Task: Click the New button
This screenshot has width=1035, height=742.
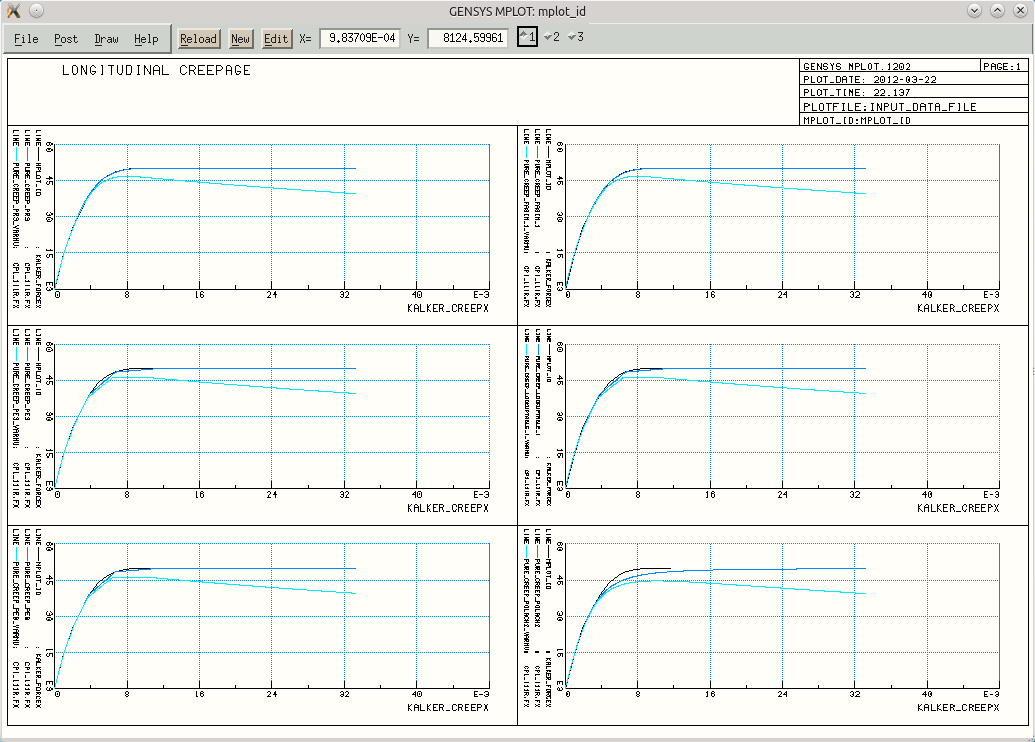Action: point(240,39)
